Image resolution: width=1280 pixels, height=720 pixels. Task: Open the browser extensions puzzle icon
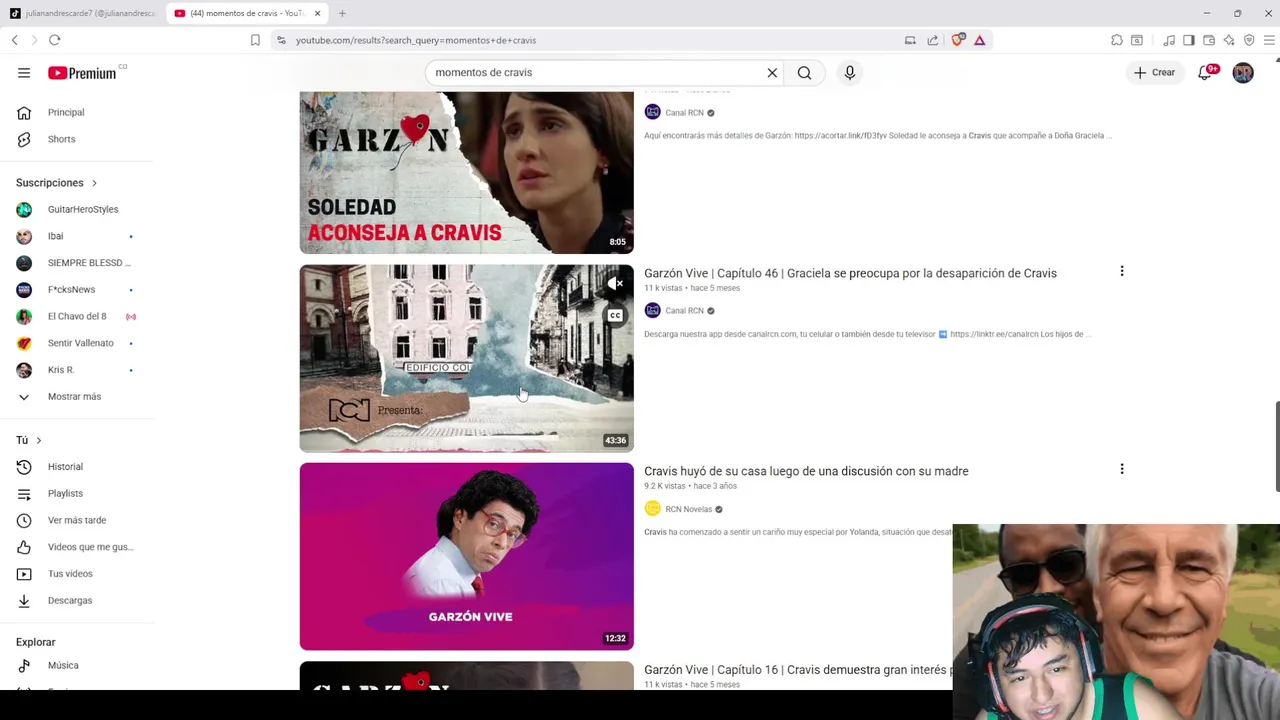click(1117, 40)
